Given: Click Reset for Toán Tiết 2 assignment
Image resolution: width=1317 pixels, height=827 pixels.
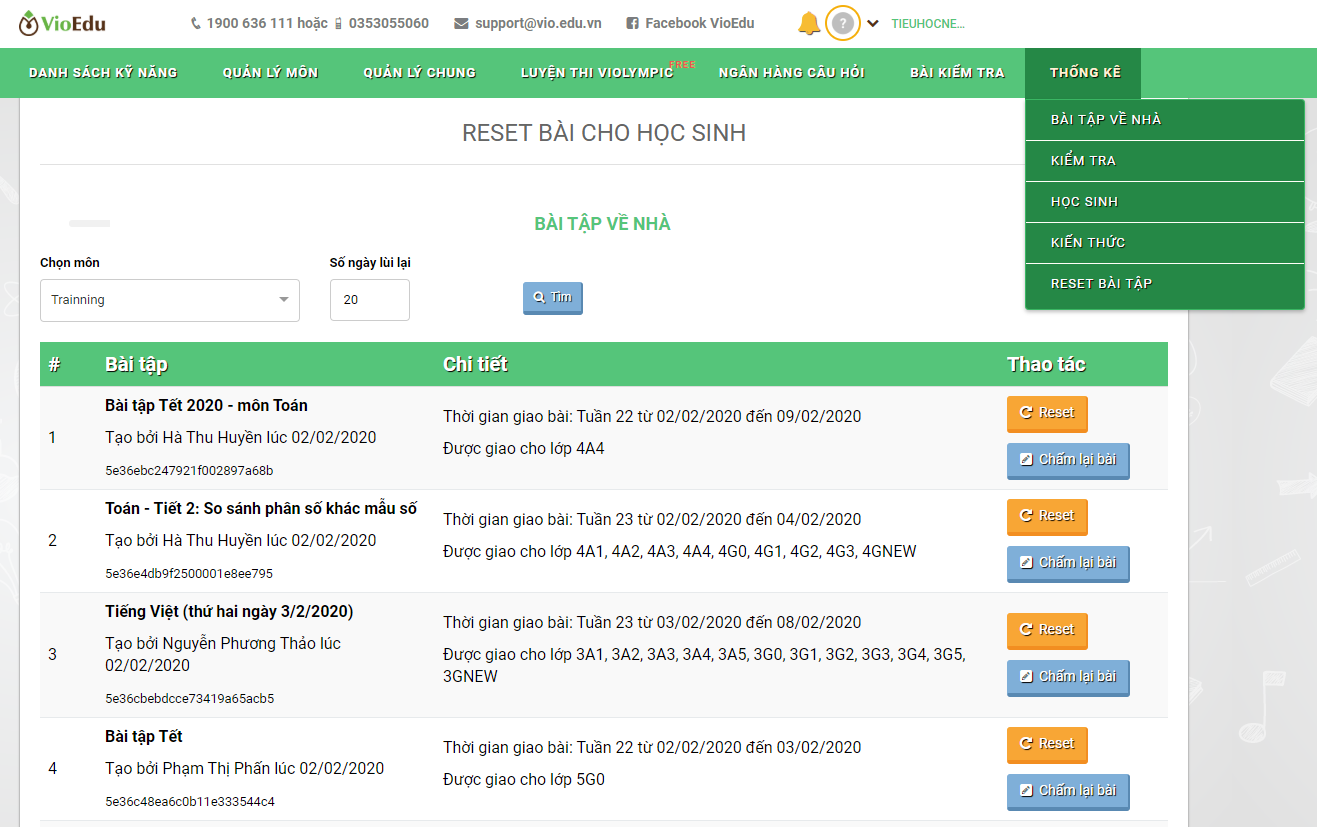Looking at the screenshot, I should (x=1046, y=516).
